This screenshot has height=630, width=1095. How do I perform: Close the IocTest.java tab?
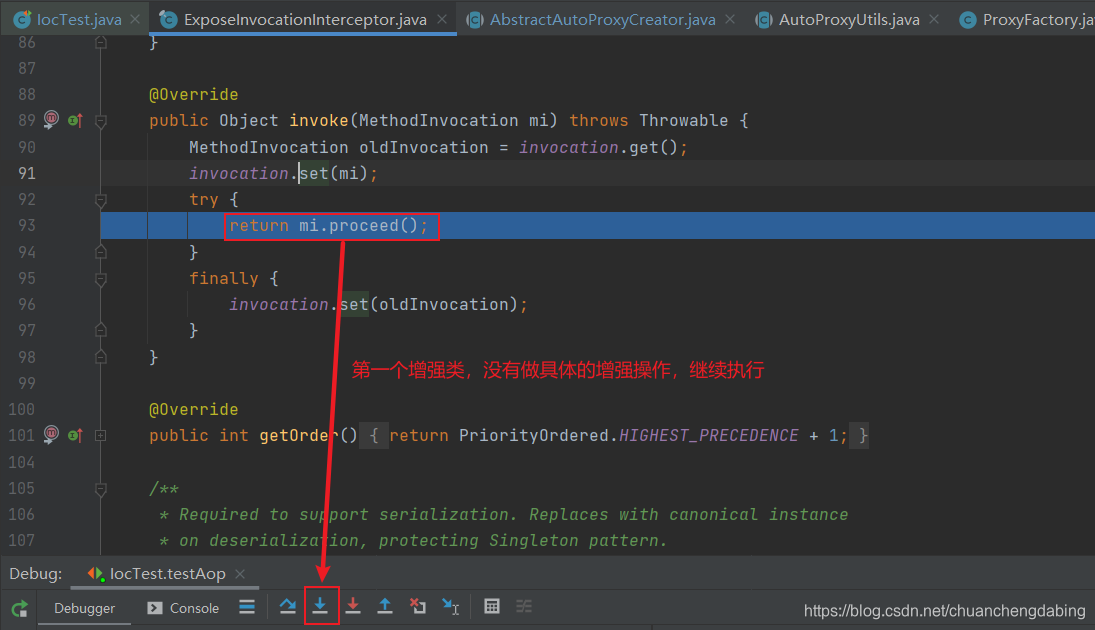(135, 20)
